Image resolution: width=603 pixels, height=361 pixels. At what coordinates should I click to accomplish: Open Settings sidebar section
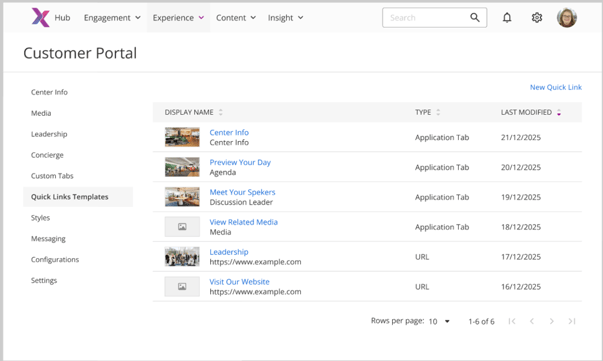click(x=44, y=280)
